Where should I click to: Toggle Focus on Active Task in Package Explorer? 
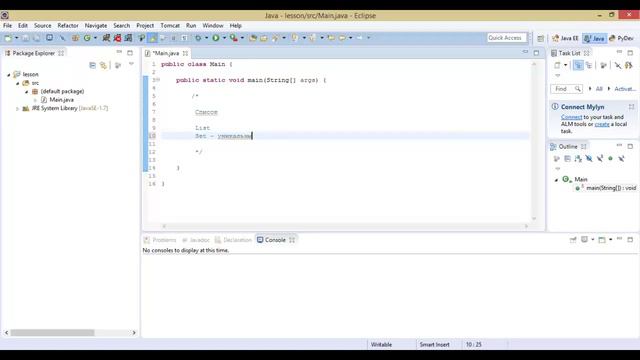[118, 65]
